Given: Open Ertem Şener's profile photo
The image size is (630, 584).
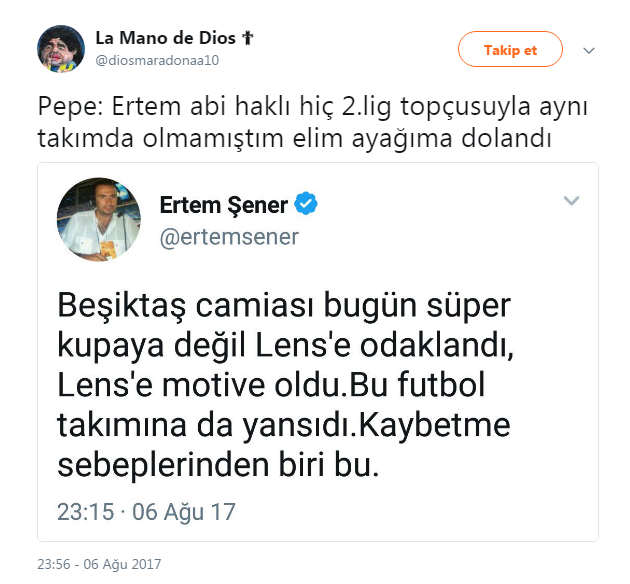Looking at the screenshot, I should (x=99, y=219).
